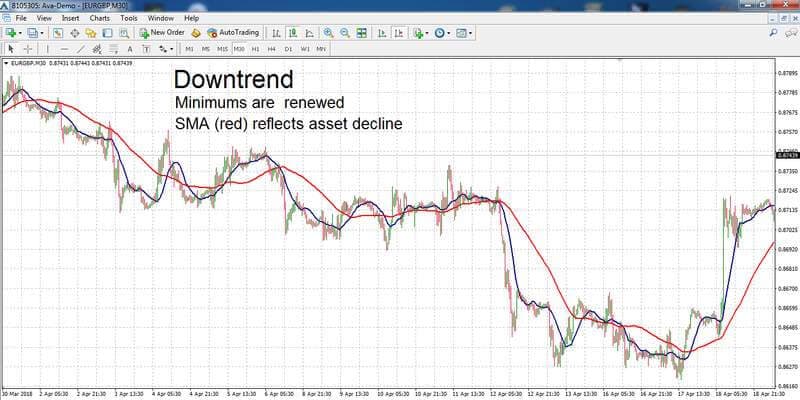The height and width of the screenshot is (400, 800).
Task: Select the Text Label tool
Action: tap(146, 49)
